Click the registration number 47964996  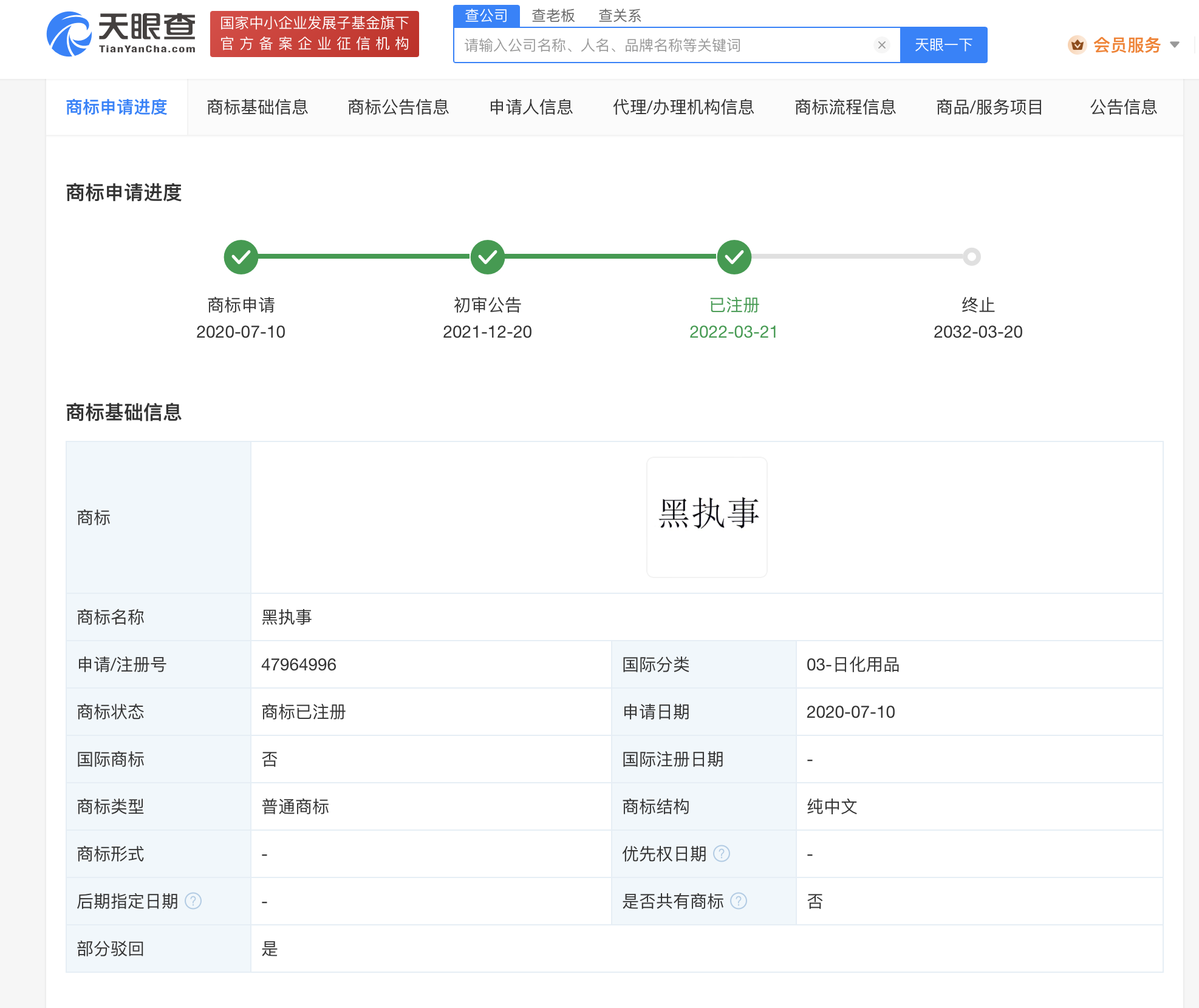(x=299, y=664)
